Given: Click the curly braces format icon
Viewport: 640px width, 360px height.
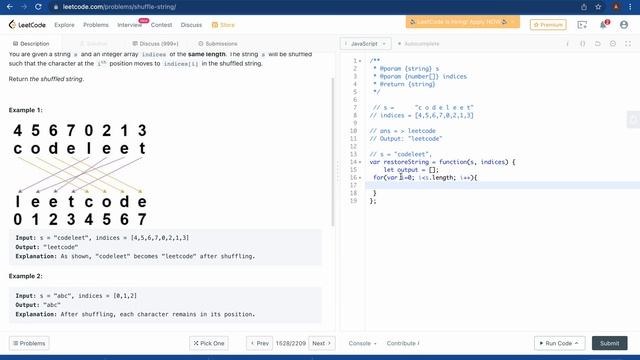Looking at the screenshot, I should click(x=582, y=44).
